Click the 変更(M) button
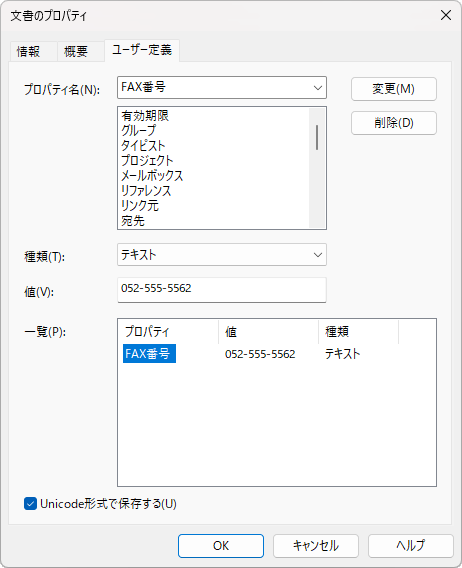The width and height of the screenshot is (462, 568). [x=394, y=89]
